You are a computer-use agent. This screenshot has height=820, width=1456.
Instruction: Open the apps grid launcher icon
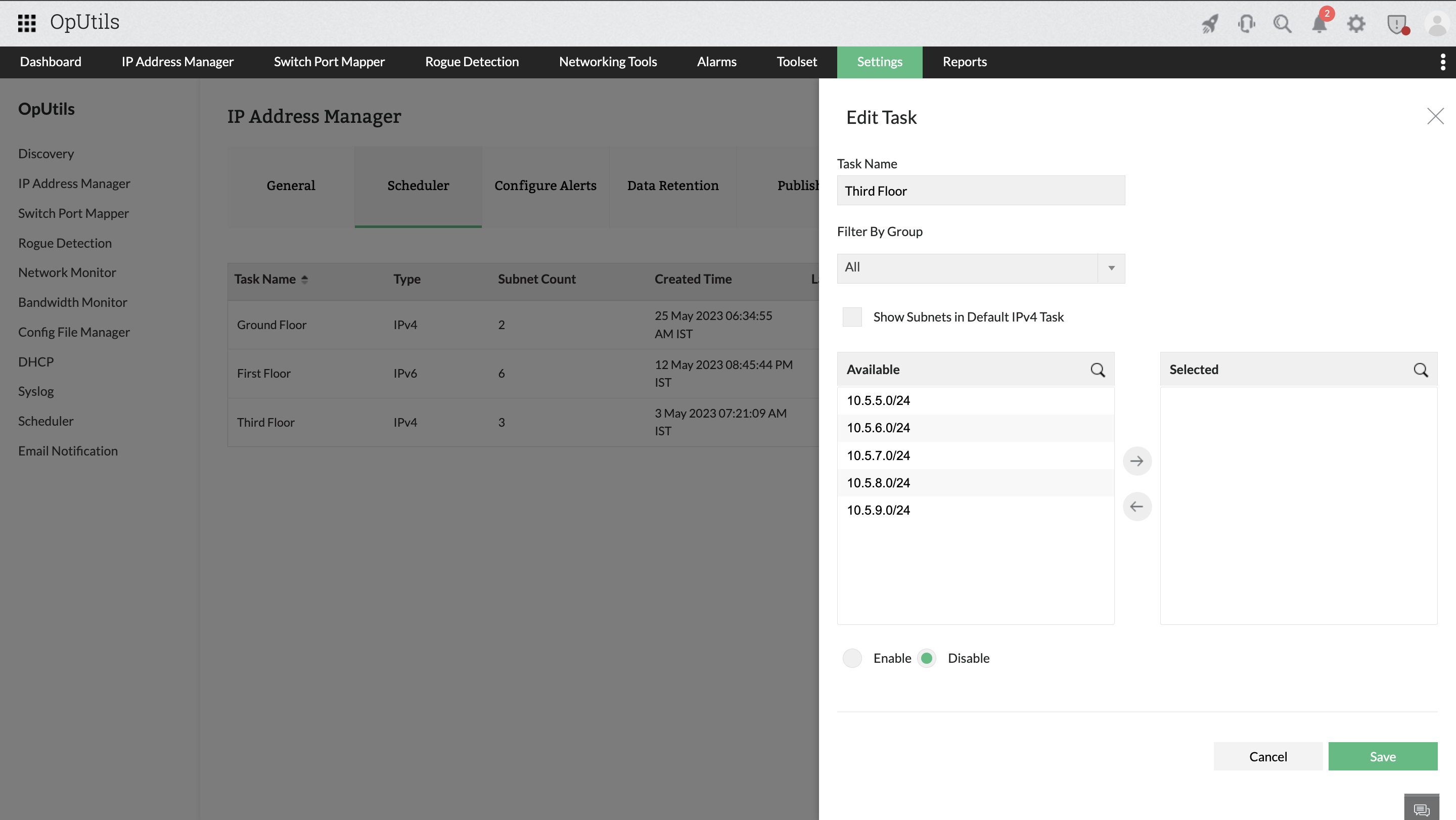click(x=27, y=23)
